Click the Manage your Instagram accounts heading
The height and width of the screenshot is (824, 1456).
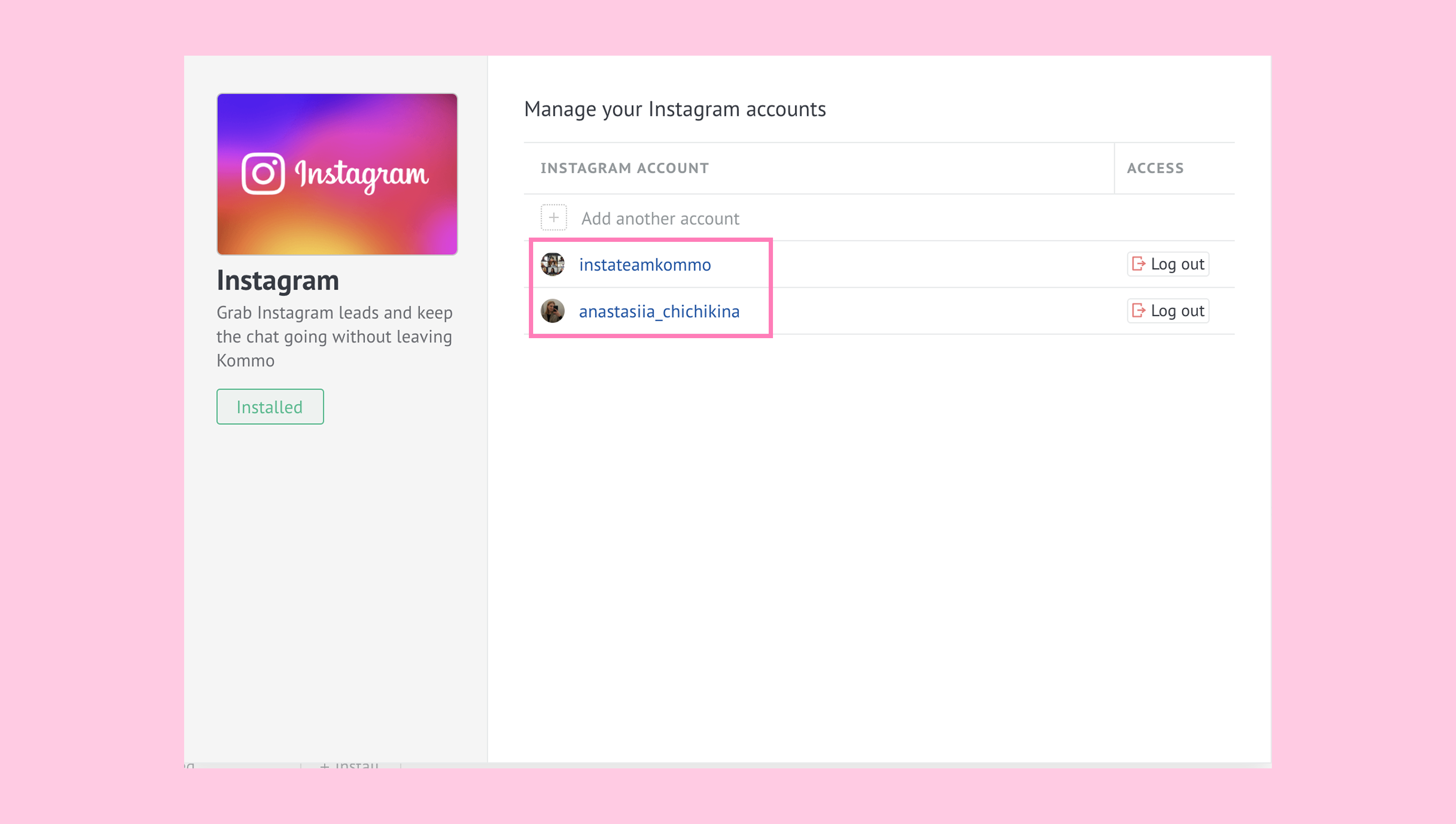(675, 109)
